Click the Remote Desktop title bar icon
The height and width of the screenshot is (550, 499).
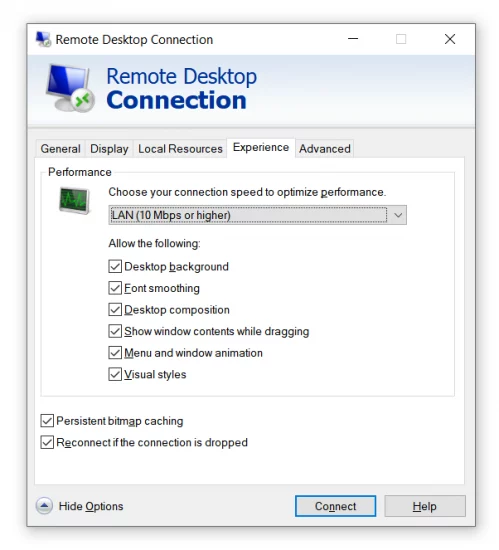pyautogui.click(x=43, y=39)
